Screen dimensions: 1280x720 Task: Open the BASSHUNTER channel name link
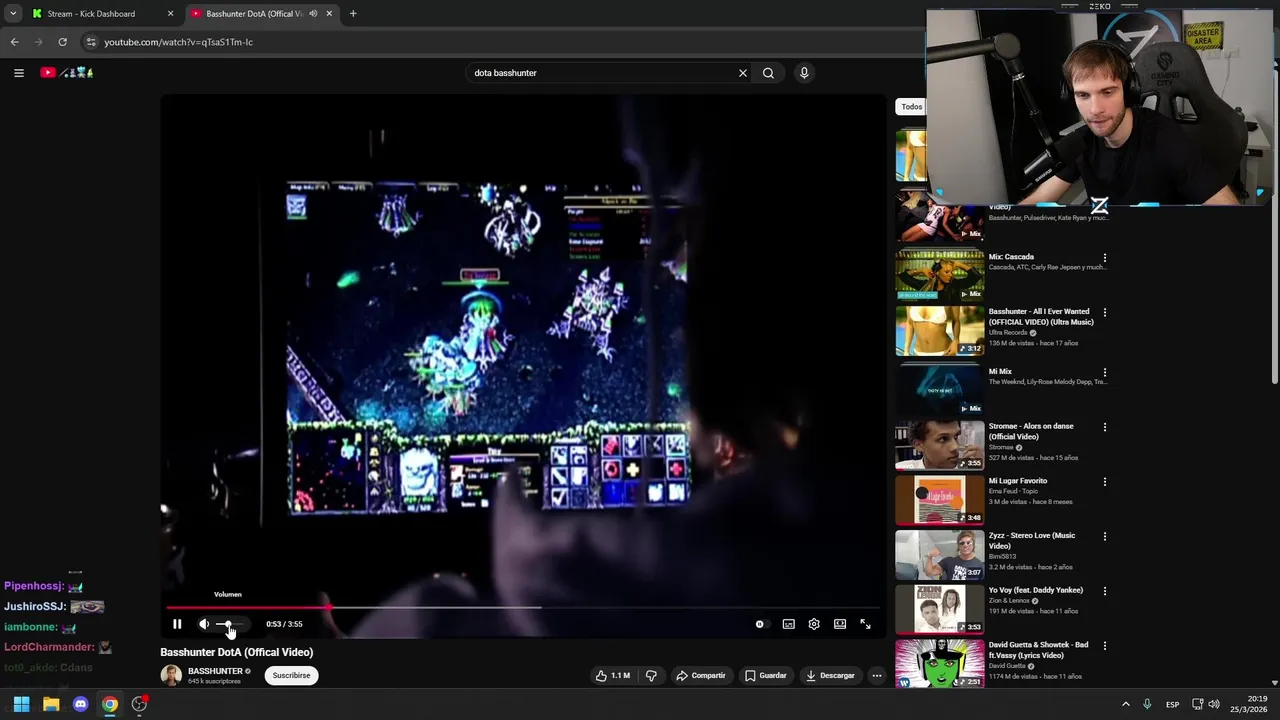click(x=215, y=671)
